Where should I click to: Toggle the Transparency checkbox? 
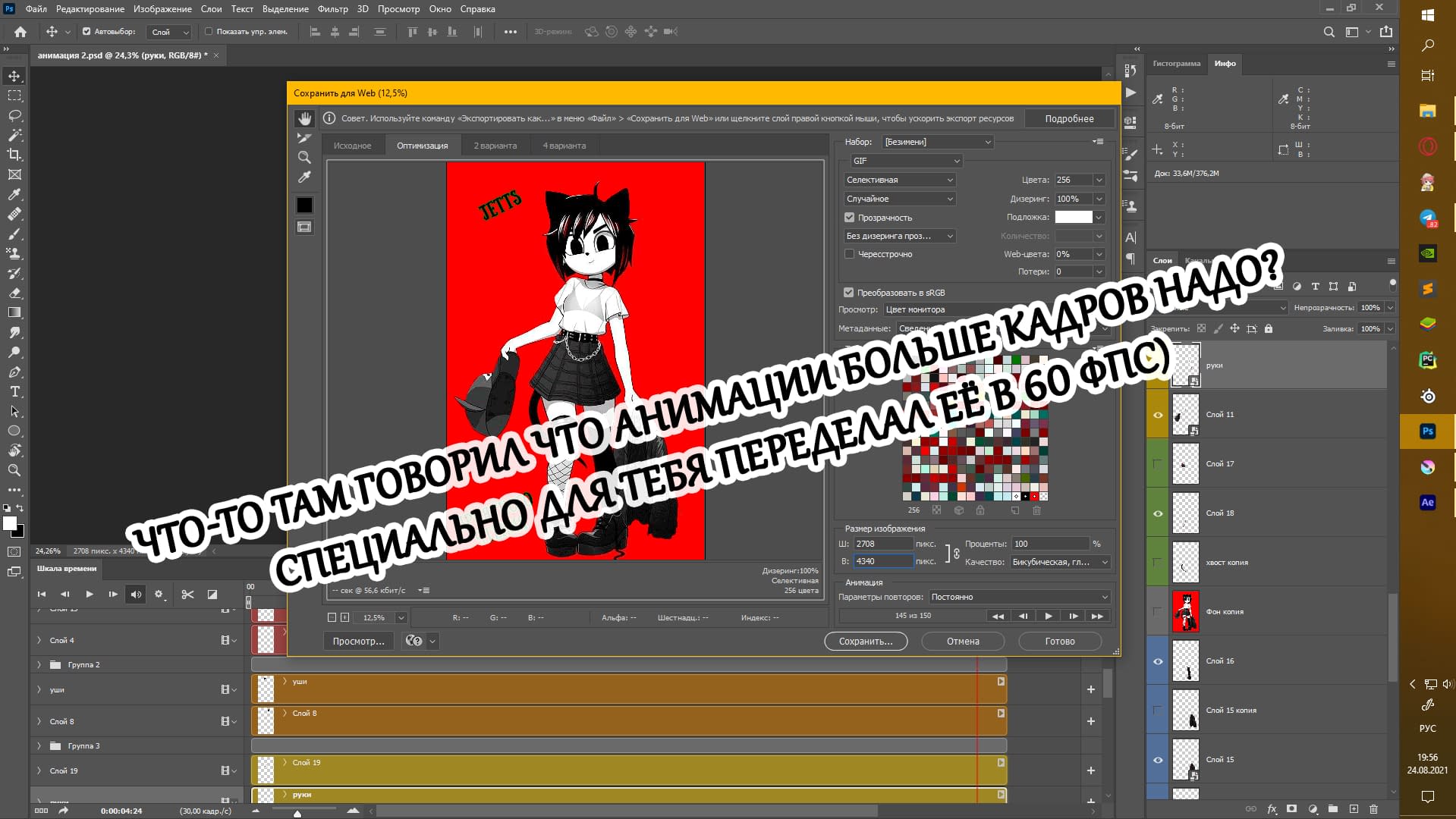point(850,218)
